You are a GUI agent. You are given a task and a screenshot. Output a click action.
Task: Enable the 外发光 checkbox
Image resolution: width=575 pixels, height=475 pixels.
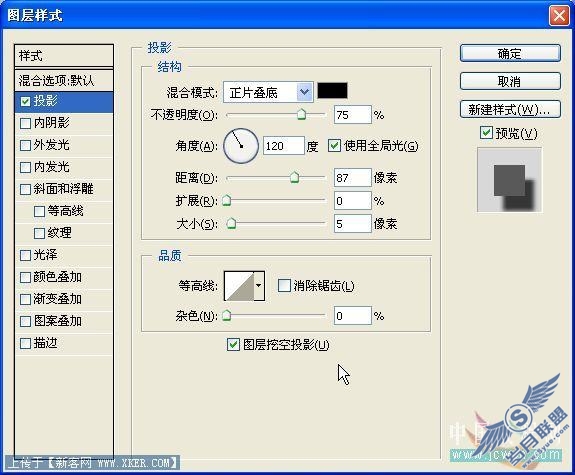25,145
